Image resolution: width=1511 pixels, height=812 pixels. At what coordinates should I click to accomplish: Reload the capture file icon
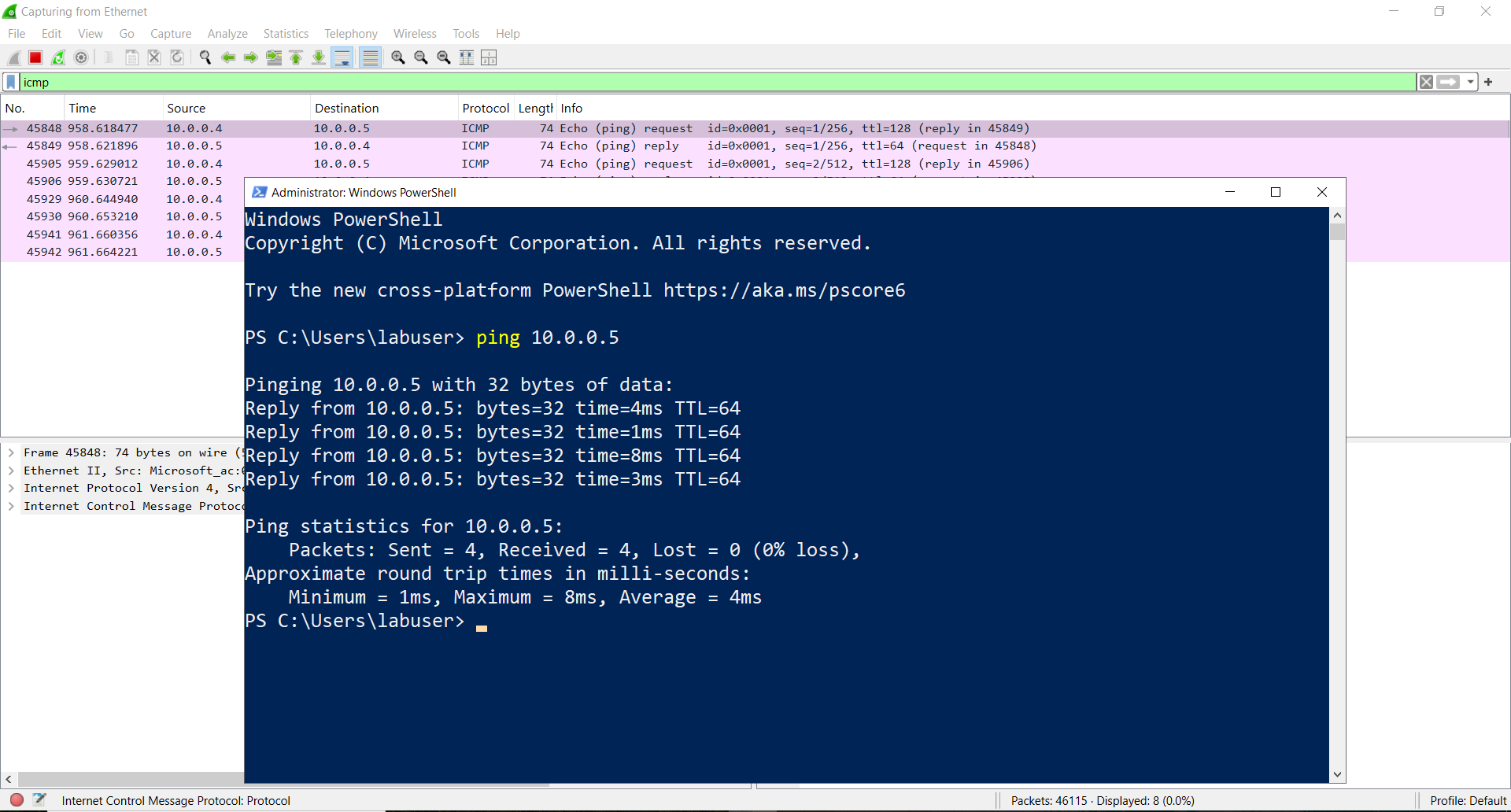pos(177,57)
